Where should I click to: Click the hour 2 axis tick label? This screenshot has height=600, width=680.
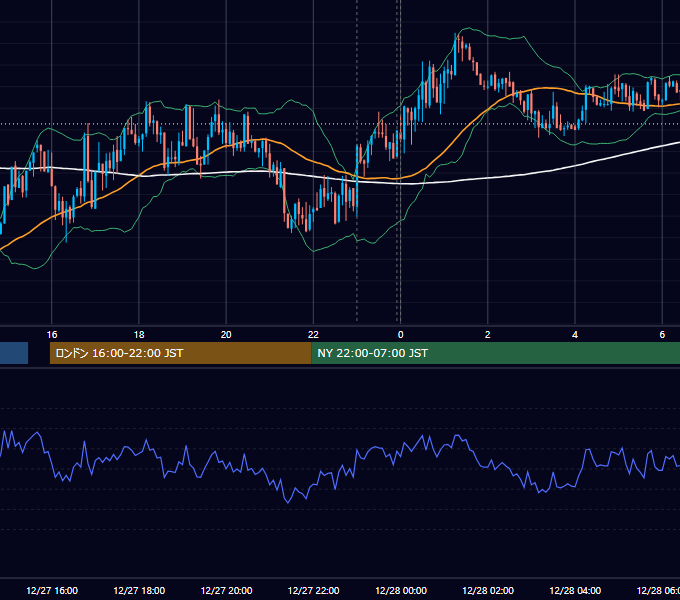click(x=487, y=334)
